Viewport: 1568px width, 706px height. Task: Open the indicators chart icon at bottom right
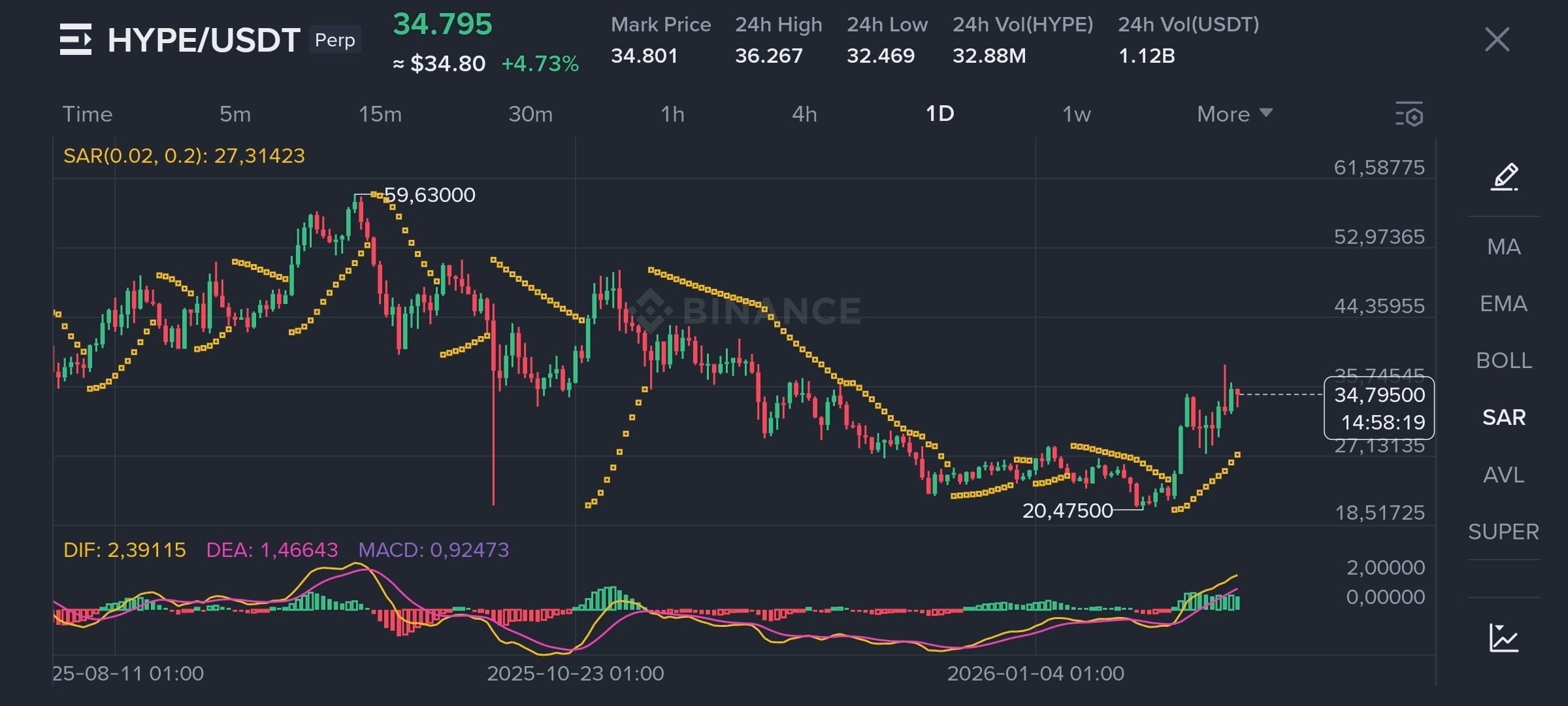pyautogui.click(x=1503, y=637)
